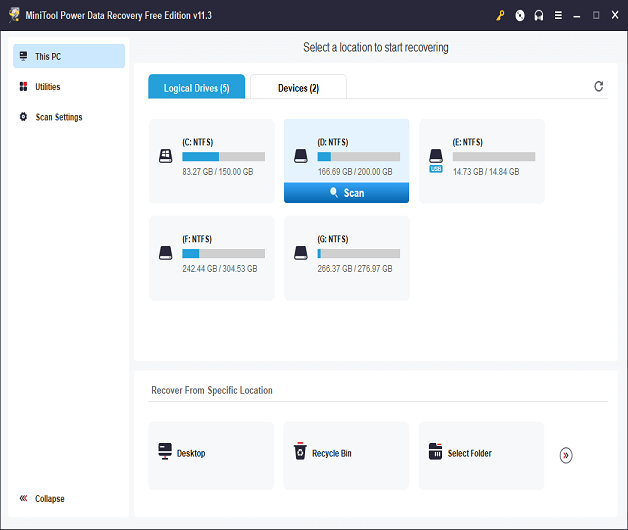628x530 pixels.
Task: Click the (F: NTFS) label
Action: pyautogui.click(x=197, y=239)
